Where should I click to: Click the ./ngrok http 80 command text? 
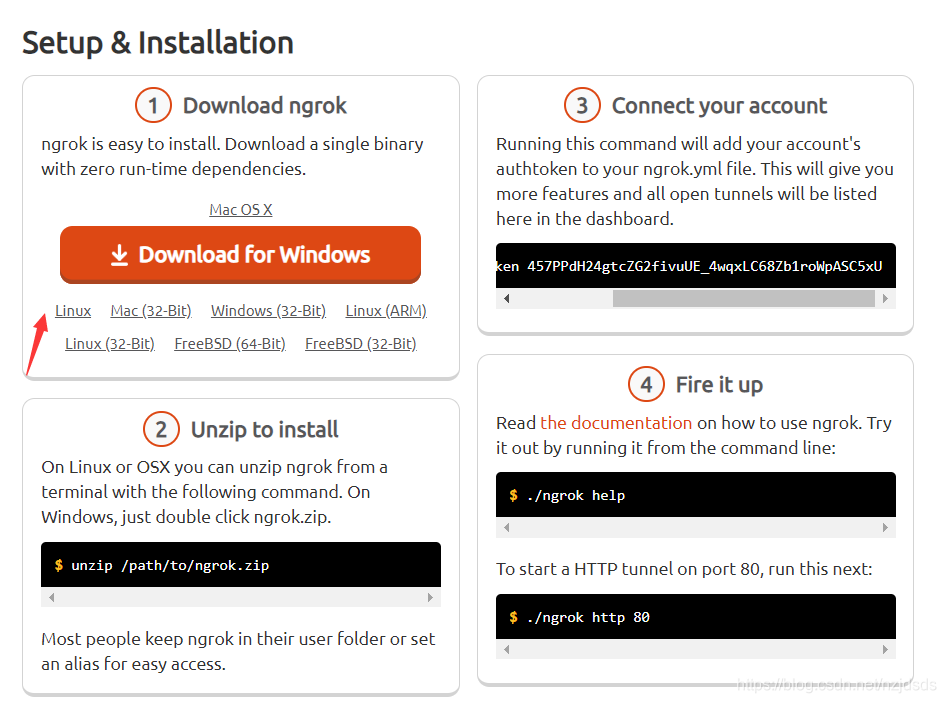(x=588, y=617)
